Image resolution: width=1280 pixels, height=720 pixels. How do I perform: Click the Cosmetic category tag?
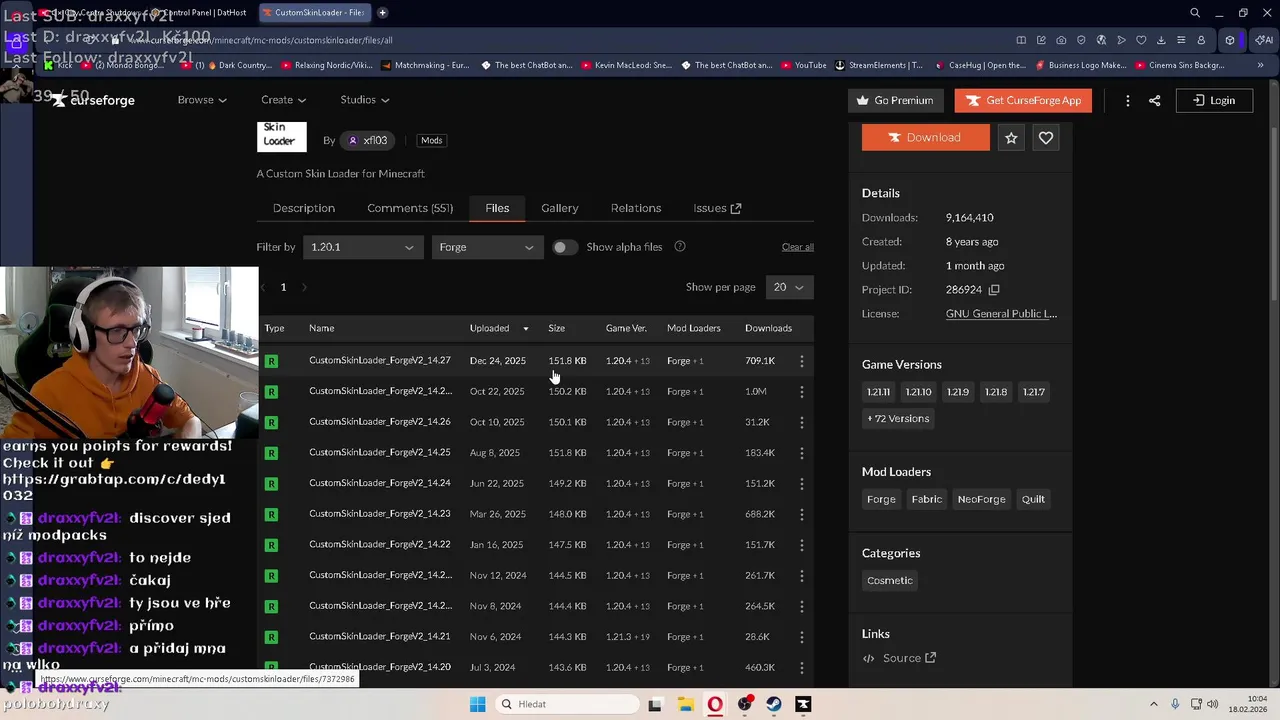tap(890, 580)
